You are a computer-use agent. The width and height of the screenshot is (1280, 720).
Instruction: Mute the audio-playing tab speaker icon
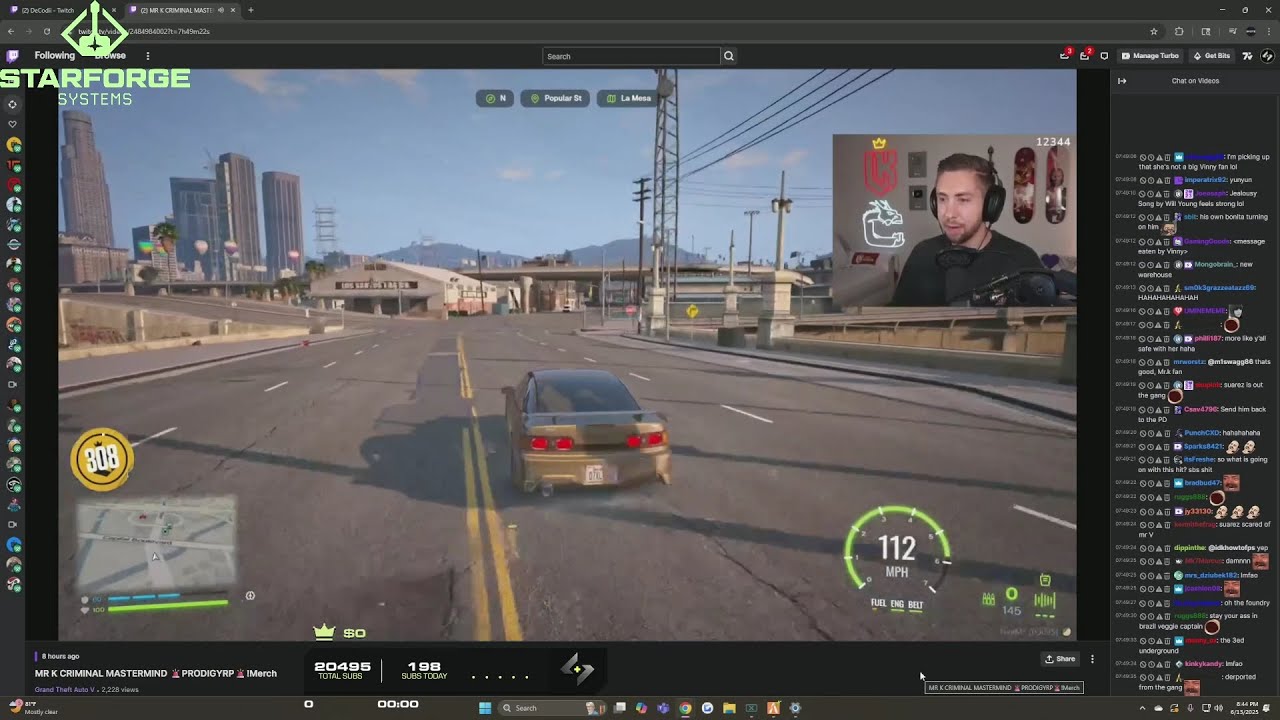219,10
